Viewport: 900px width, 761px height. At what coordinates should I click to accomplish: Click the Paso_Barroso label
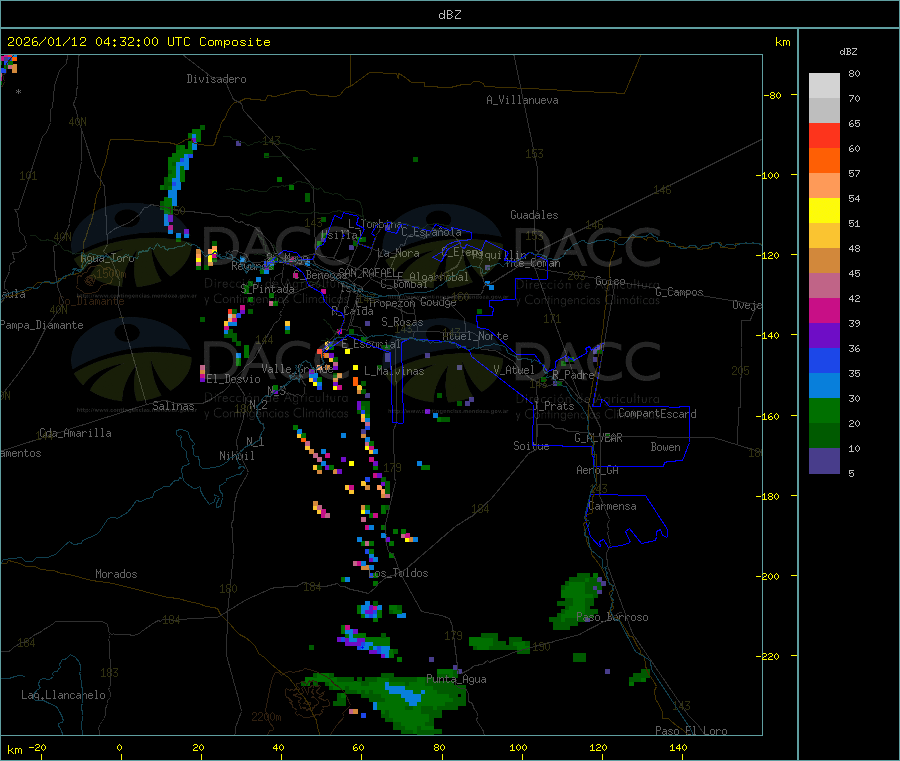pyautogui.click(x=612, y=617)
